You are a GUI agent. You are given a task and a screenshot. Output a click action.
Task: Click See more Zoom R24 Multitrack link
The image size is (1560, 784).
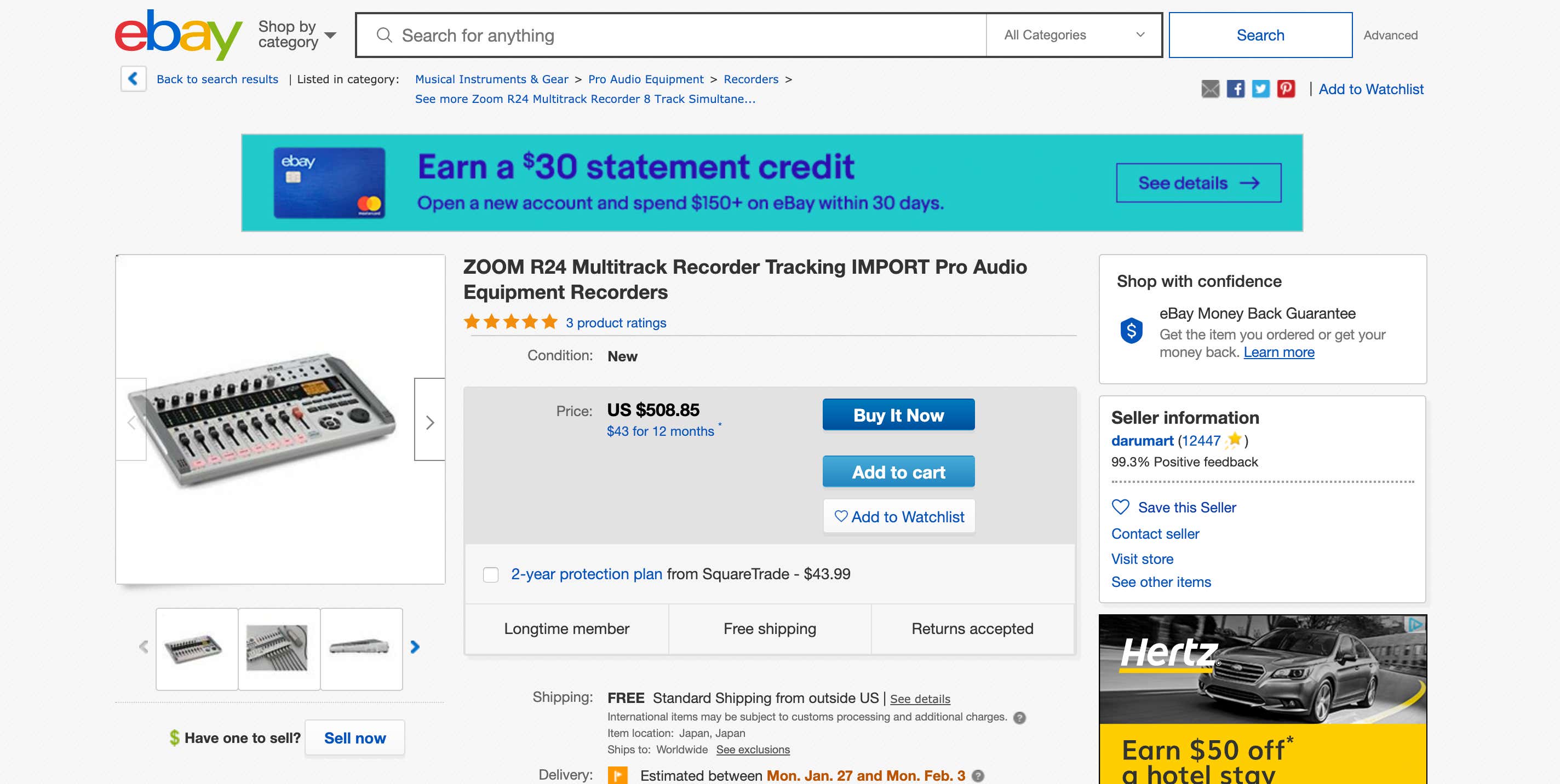pos(585,99)
